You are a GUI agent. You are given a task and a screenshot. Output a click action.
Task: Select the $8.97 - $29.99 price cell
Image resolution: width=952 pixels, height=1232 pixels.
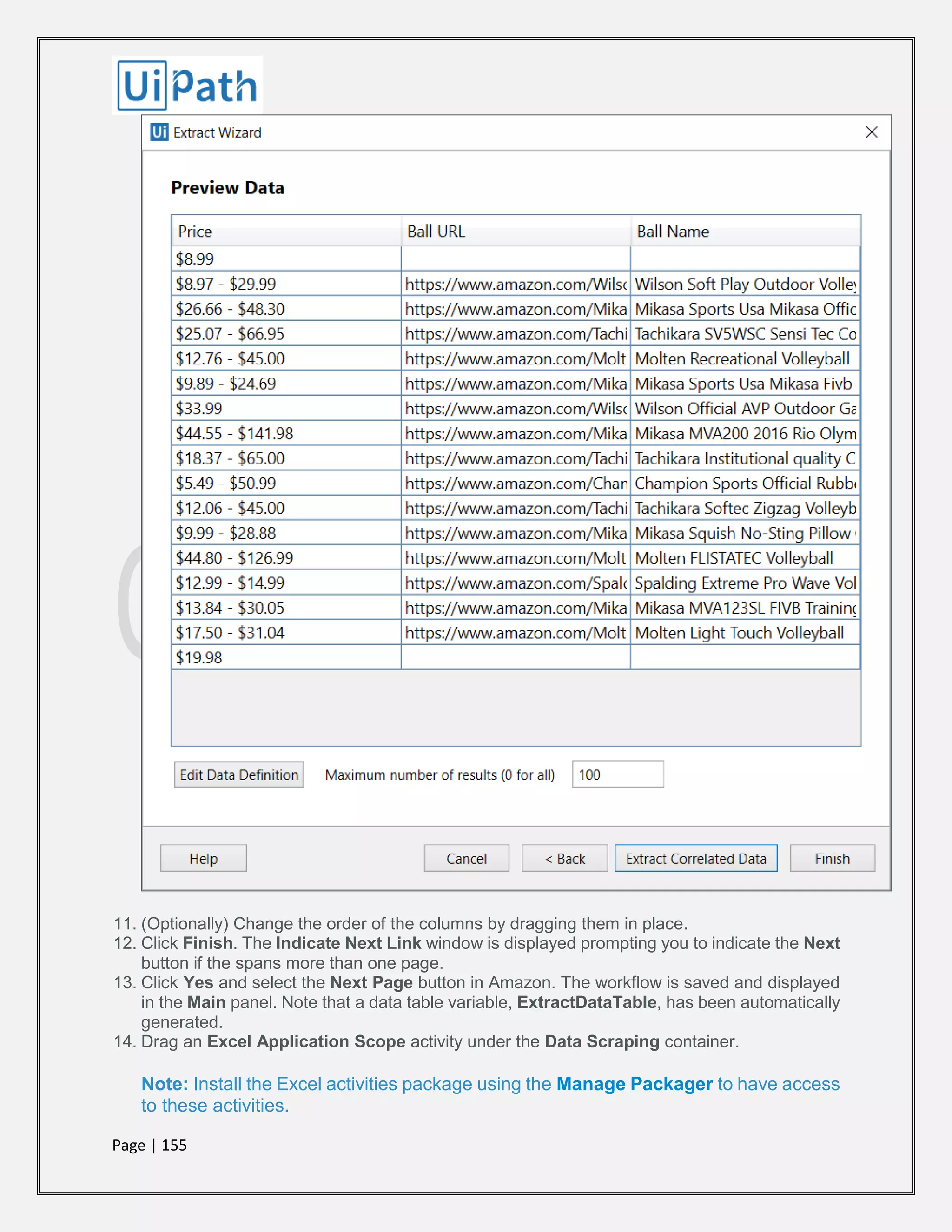point(286,284)
